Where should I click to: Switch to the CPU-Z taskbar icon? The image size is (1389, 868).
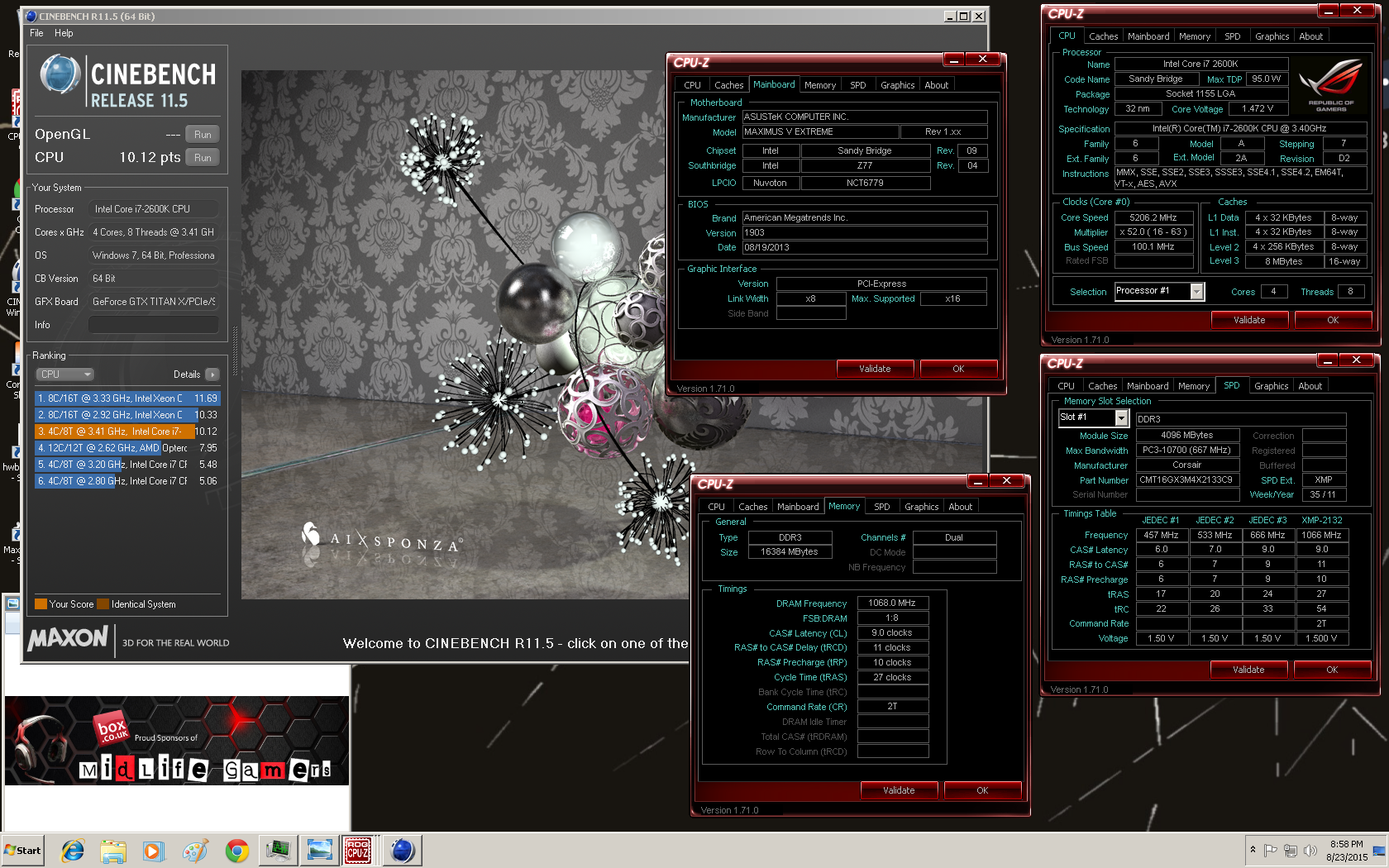pos(358,850)
